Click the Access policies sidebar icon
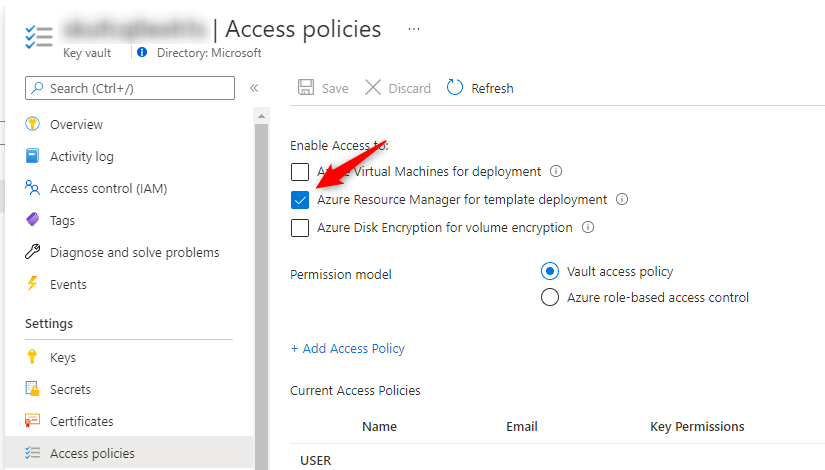Viewport: 825px width, 470px height. 32,453
